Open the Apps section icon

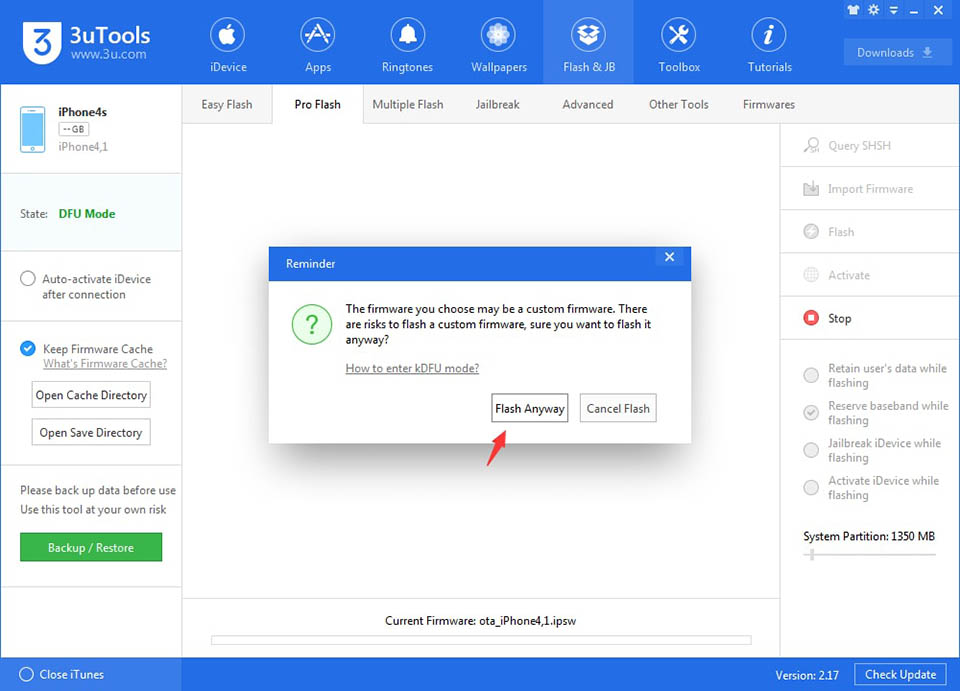(x=318, y=35)
